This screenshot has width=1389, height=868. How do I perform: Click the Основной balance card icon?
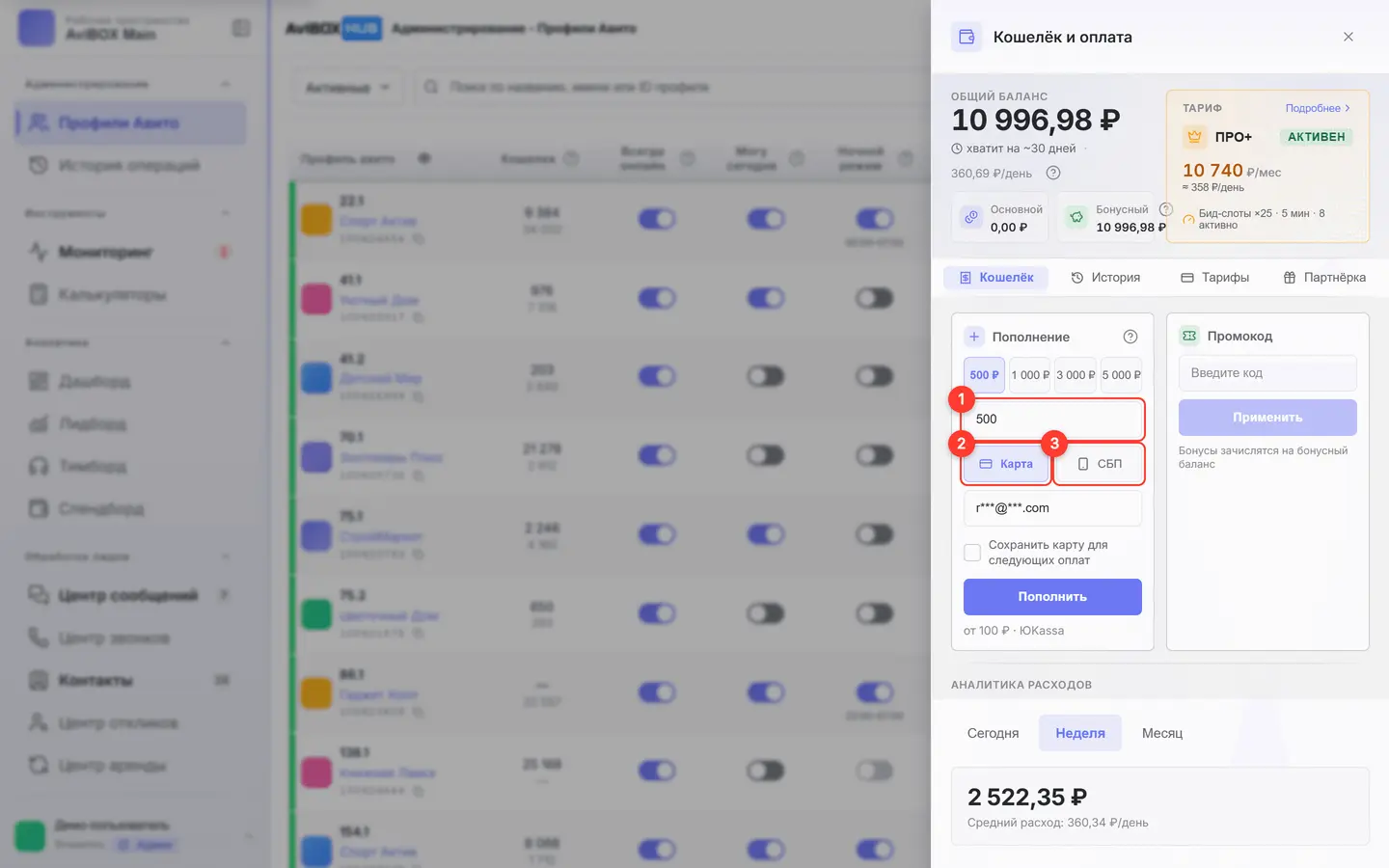[x=971, y=218]
